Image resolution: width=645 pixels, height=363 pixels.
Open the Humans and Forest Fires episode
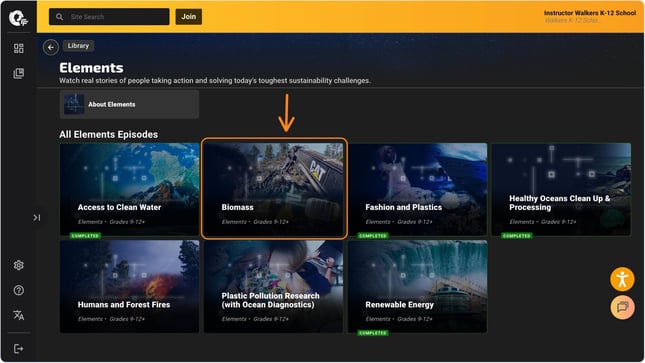130,286
